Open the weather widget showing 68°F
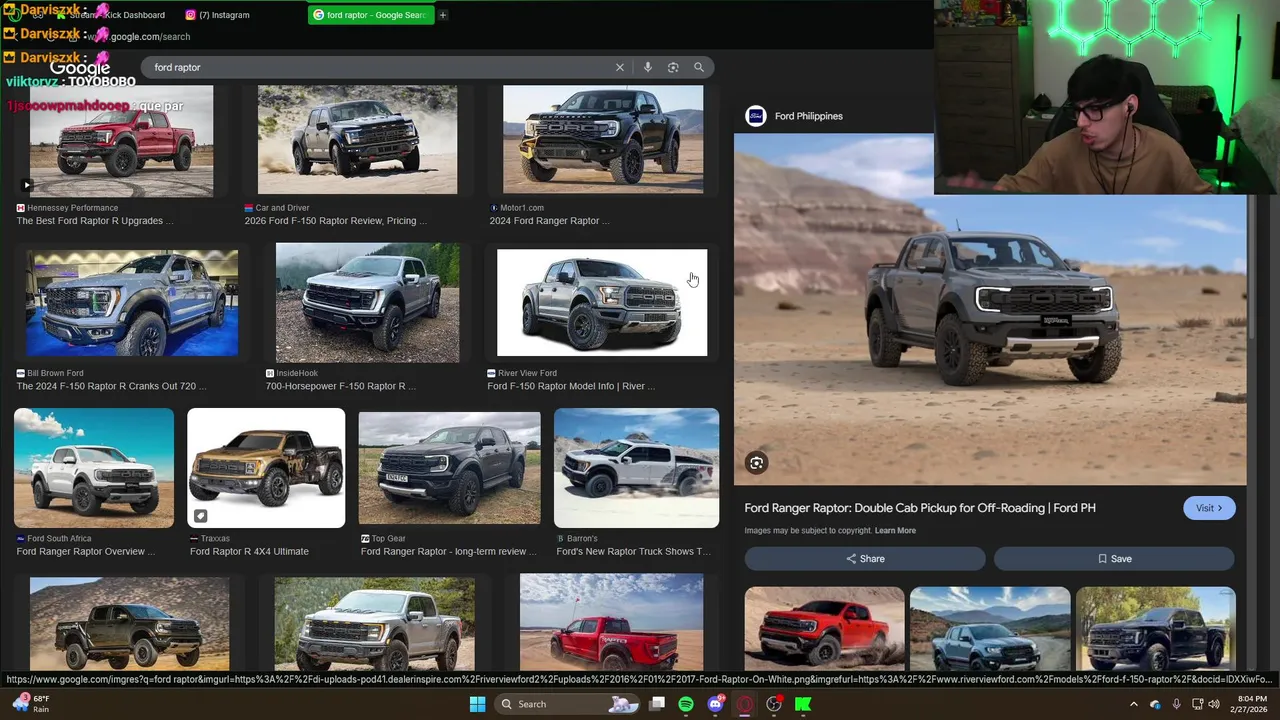The height and width of the screenshot is (720, 1280). click(30, 704)
